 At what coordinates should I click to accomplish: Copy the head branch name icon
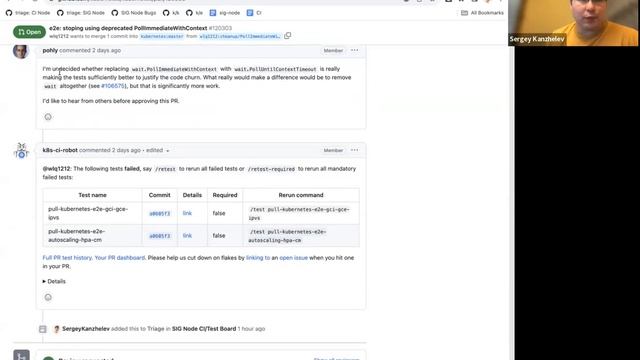[287, 36]
